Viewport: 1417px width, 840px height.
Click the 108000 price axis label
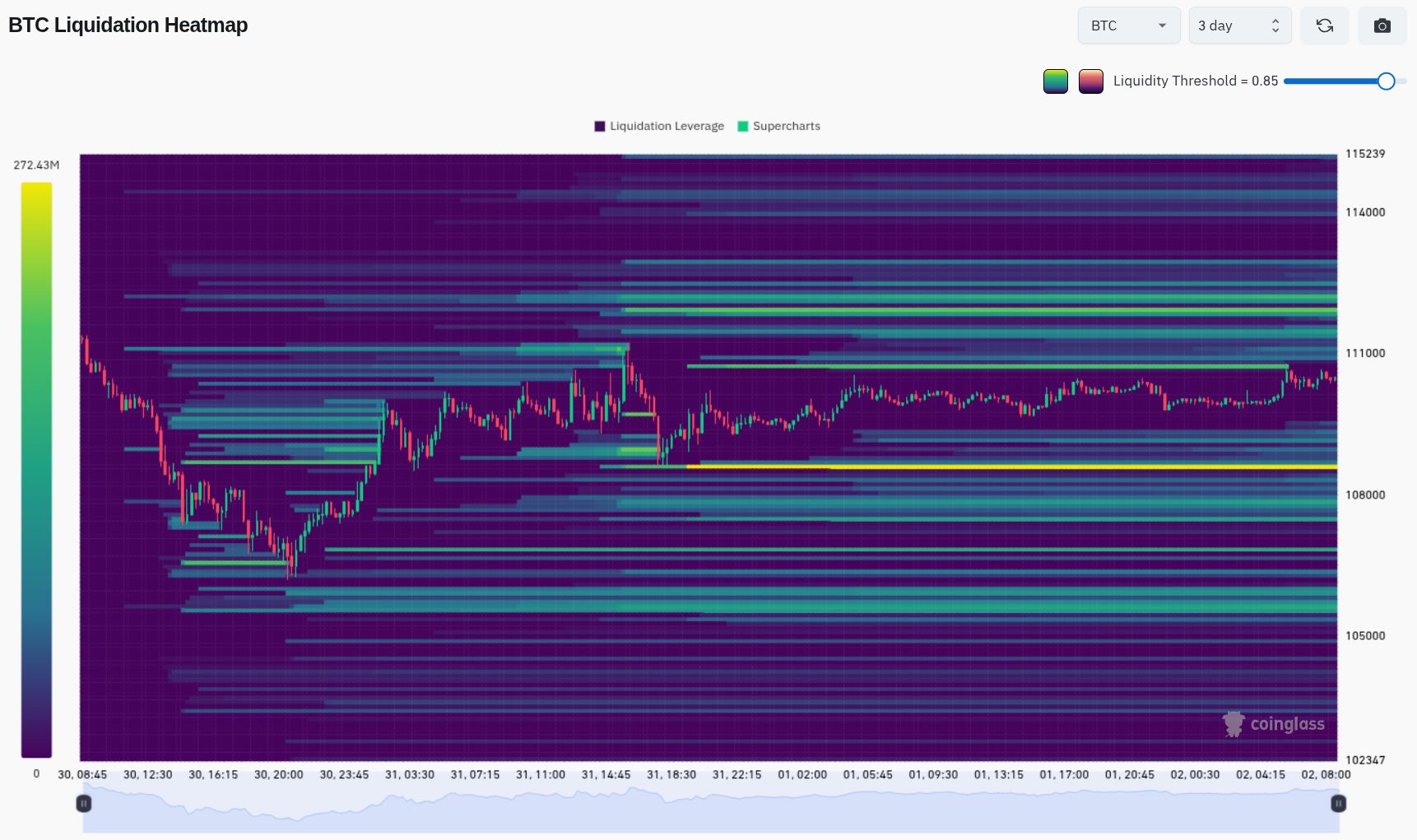pos(1365,494)
